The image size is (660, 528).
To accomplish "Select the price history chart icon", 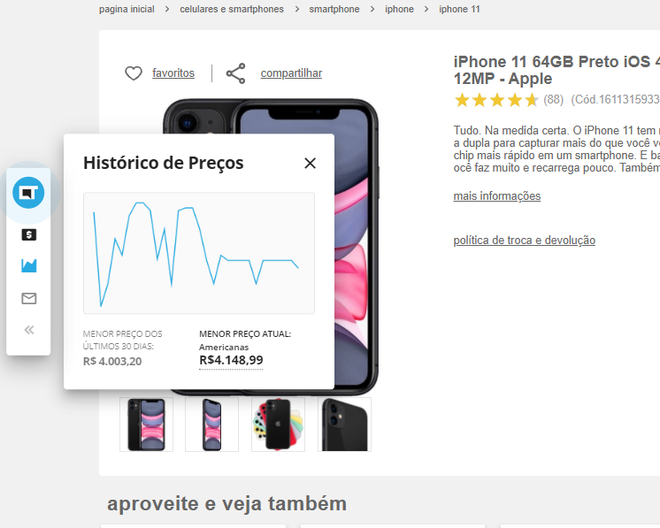I will pyautogui.click(x=29, y=265).
